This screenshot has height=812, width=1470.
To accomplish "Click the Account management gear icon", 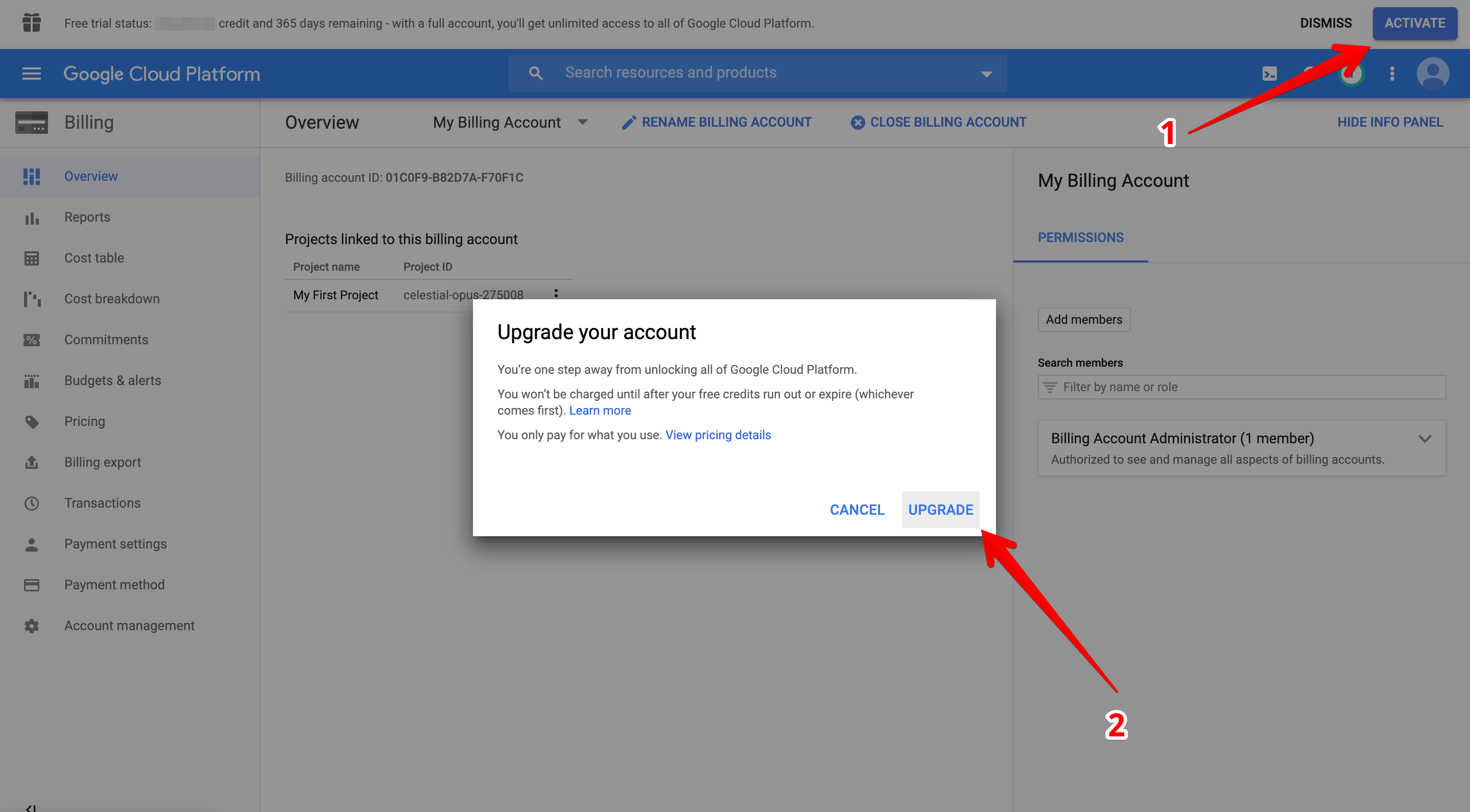I will tap(31, 626).
